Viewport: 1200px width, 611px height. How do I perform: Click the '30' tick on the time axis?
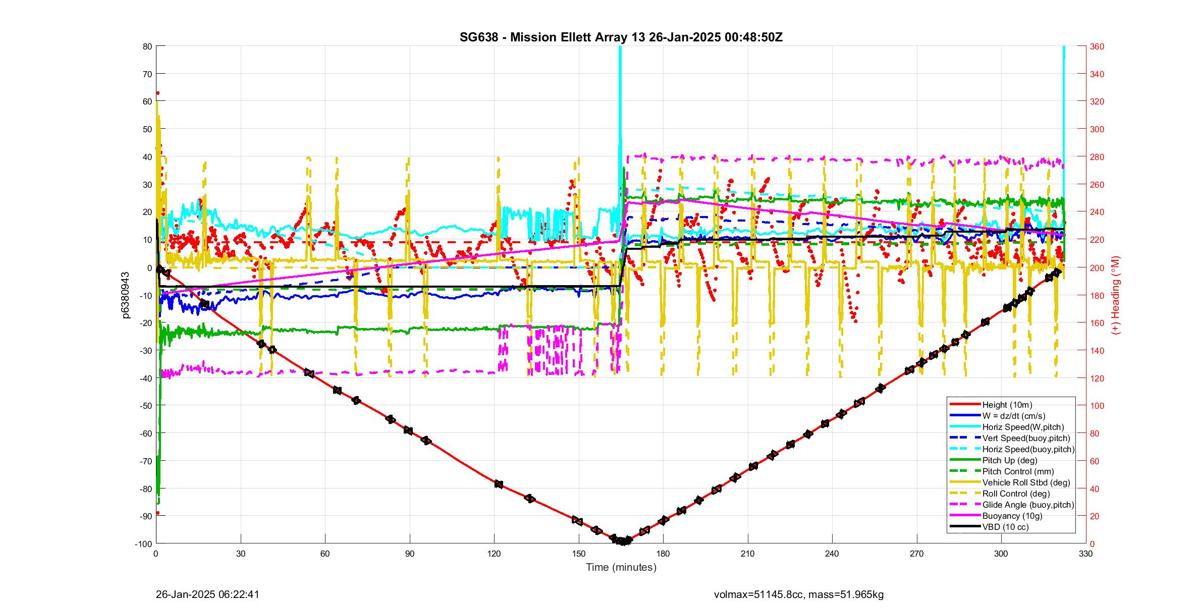(240, 552)
